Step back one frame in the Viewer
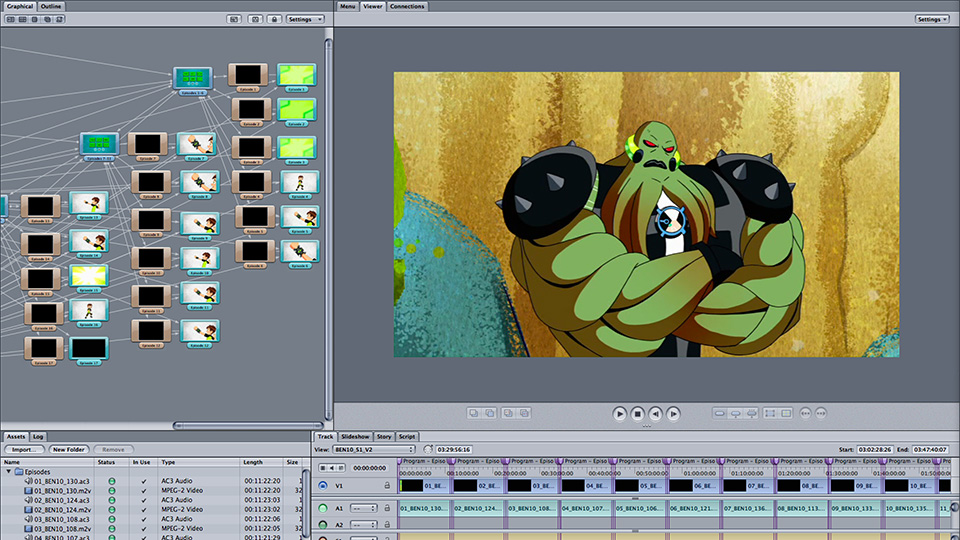This screenshot has height=540, width=960. click(x=655, y=414)
